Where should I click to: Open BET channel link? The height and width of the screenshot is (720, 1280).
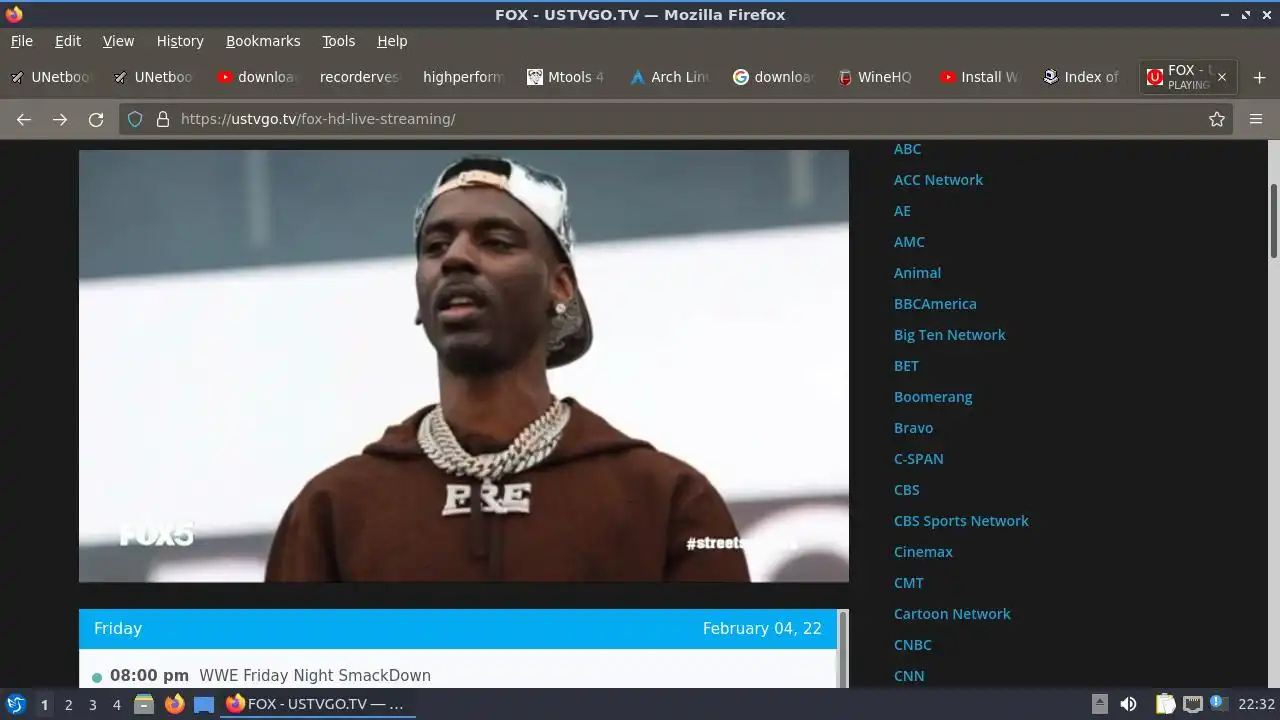click(906, 366)
